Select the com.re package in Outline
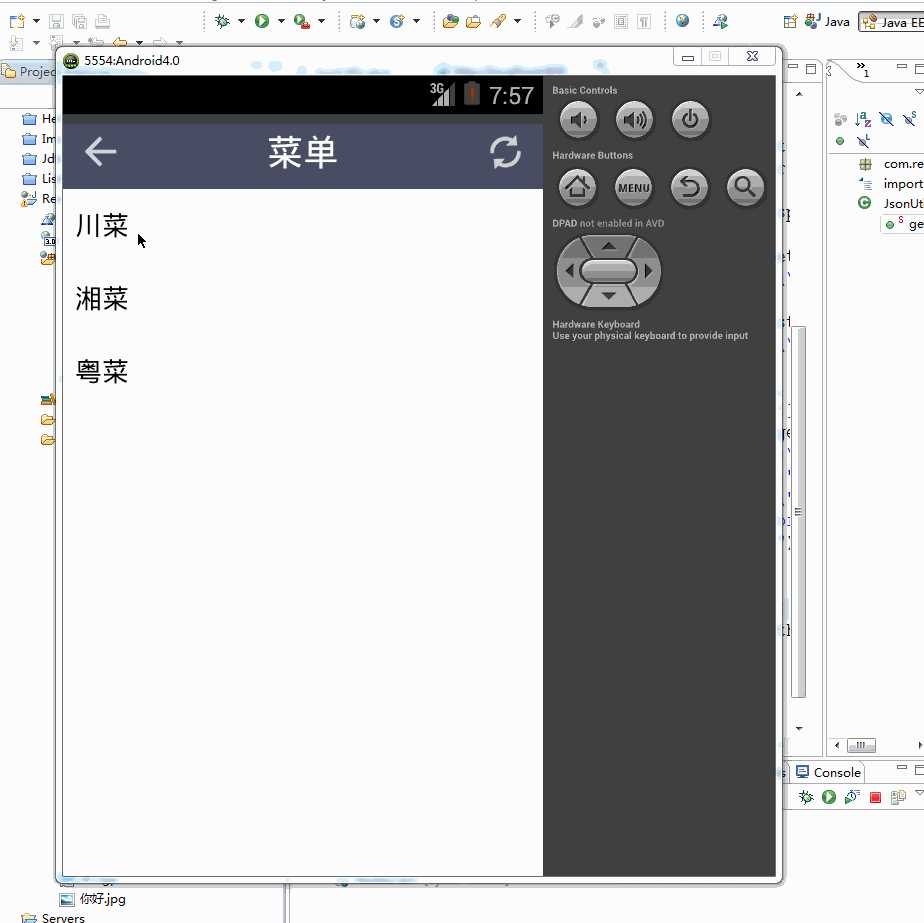 892,164
